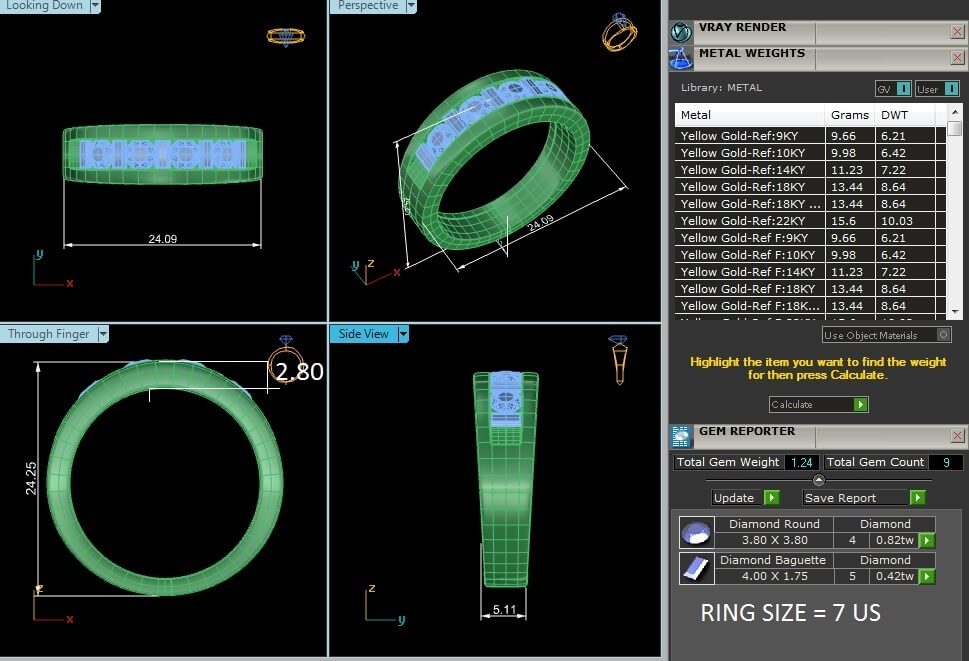The image size is (969, 661).
Task: Click the Save Report button
Action: pyautogui.click(x=864, y=498)
